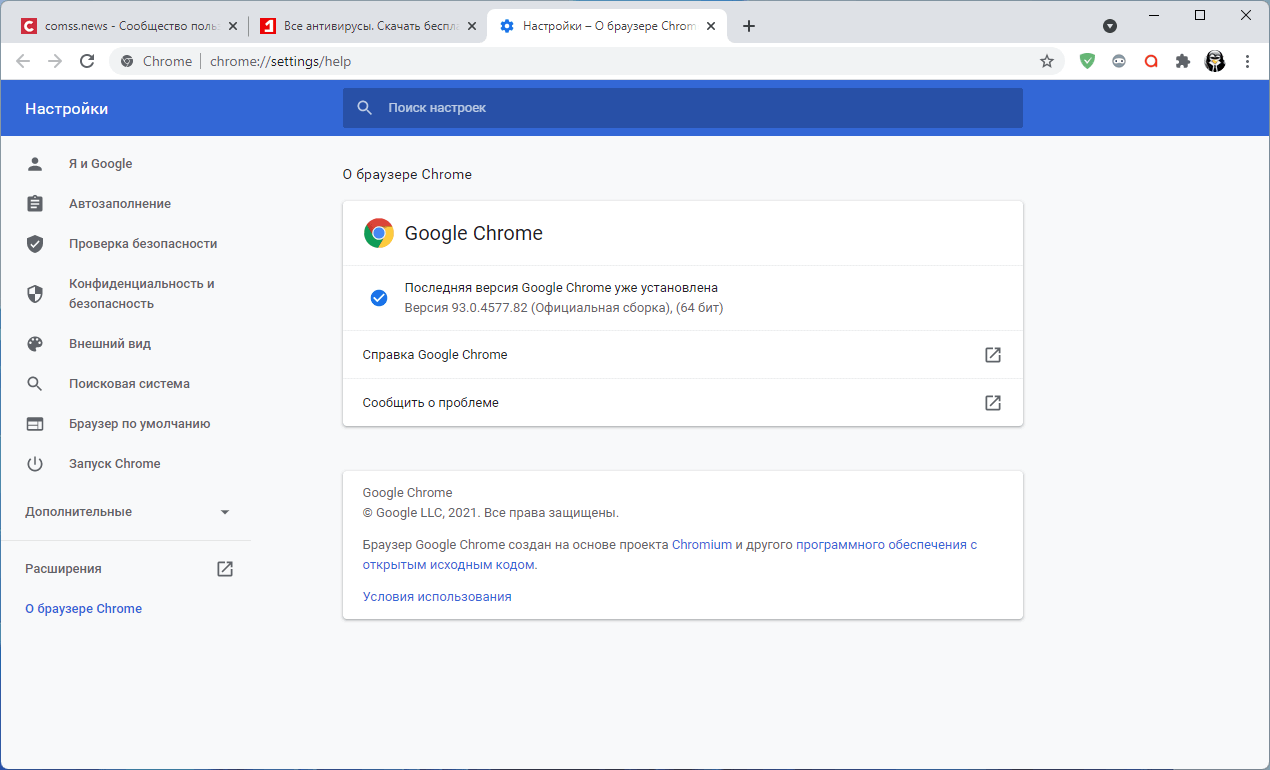Click the Google Chrome logo in the card
Viewport: 1270px width, 770px height.
point(379,233)
